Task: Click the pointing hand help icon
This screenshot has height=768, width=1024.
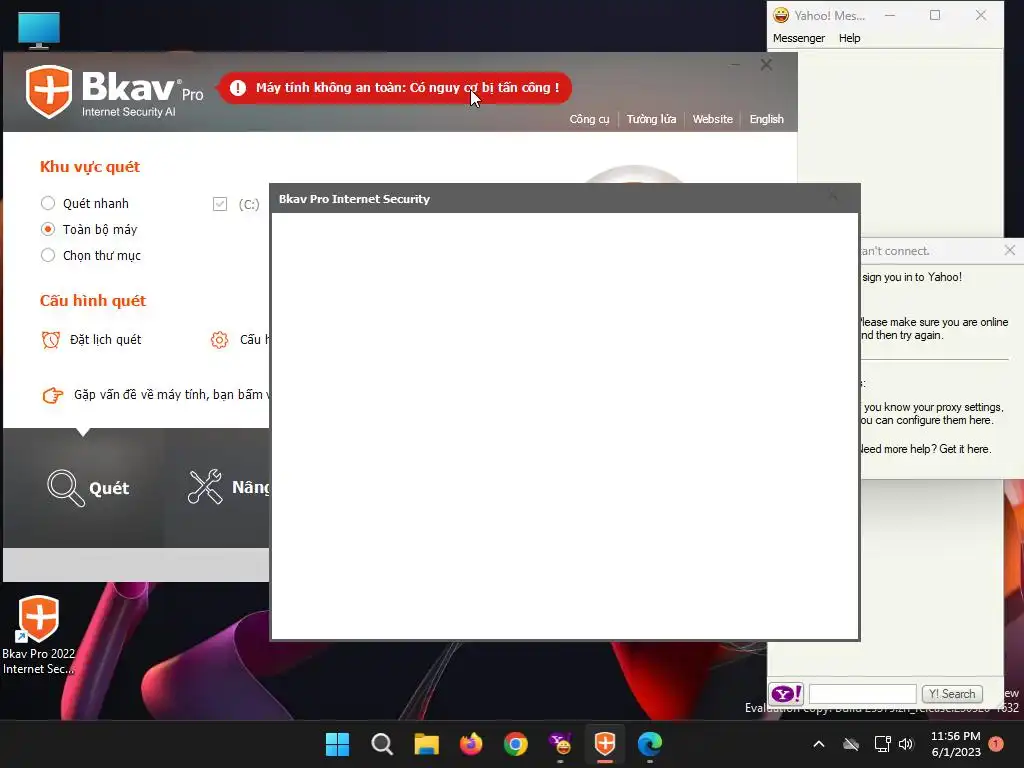Action: point(53,395)
